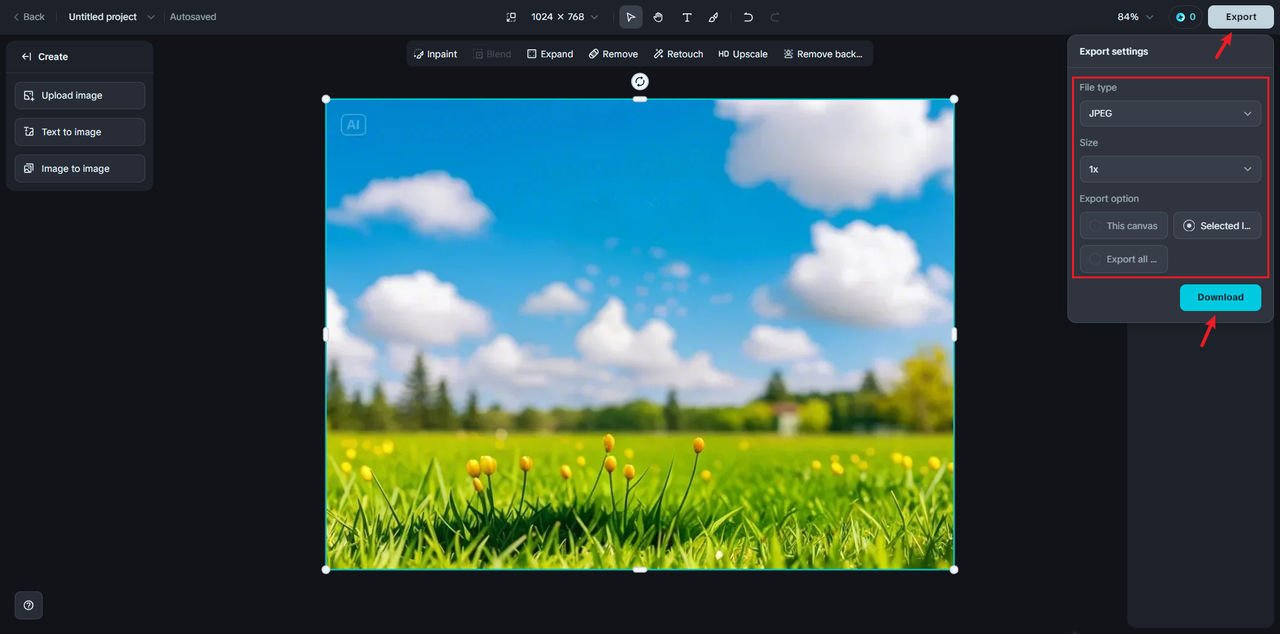Activate the Hand pan tool
This screenshot has height=634, width=1280.
tap(658, 17)
